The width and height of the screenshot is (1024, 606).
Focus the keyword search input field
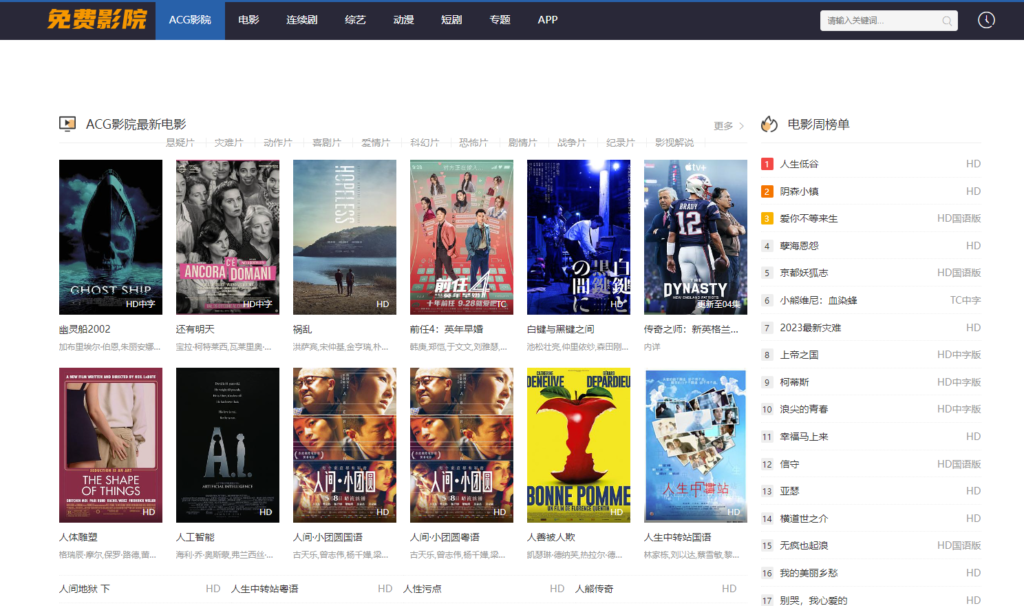coord(878,20)
